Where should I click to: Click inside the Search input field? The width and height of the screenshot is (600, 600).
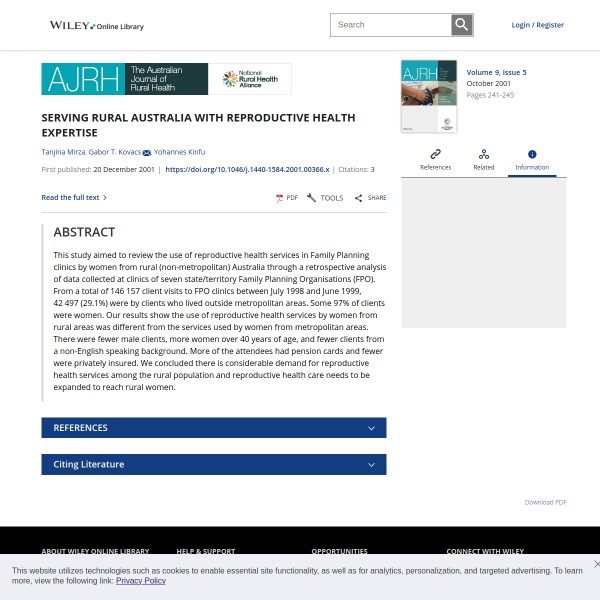(x=390, y=25)
